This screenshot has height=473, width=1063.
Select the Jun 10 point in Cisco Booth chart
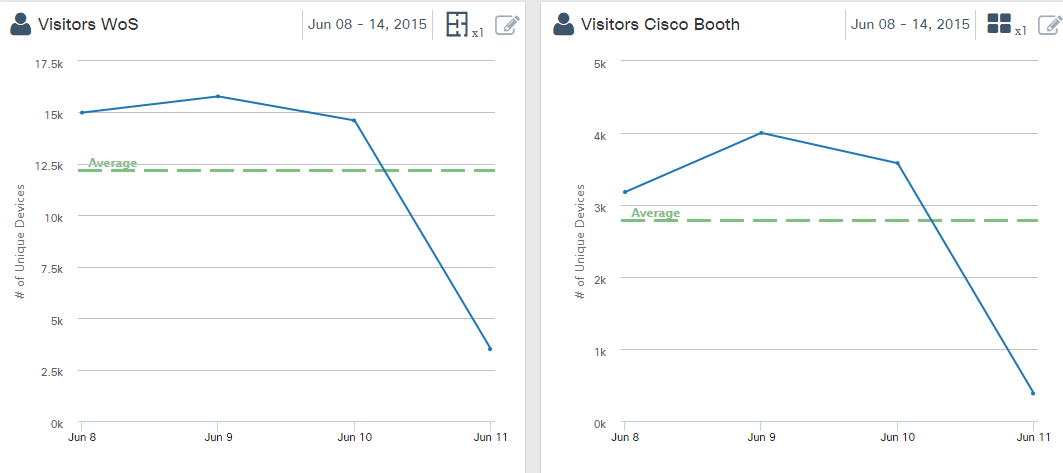(x=897, y=163)
